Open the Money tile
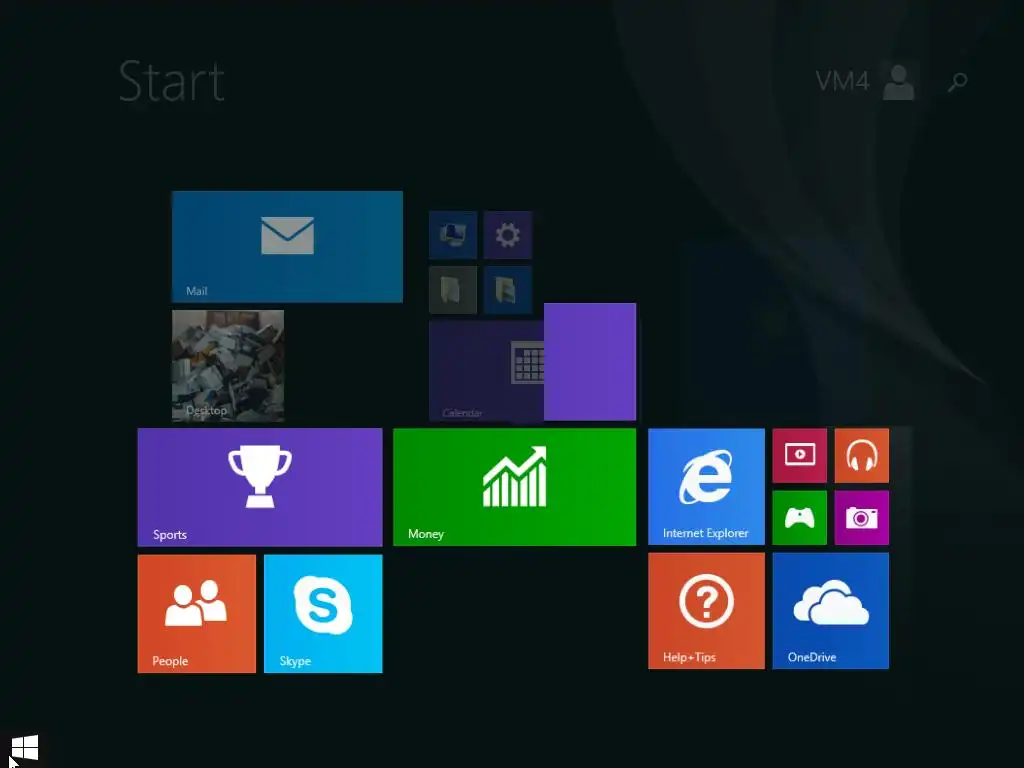This screenshot has height=768, width=1024. coord(515,487)
